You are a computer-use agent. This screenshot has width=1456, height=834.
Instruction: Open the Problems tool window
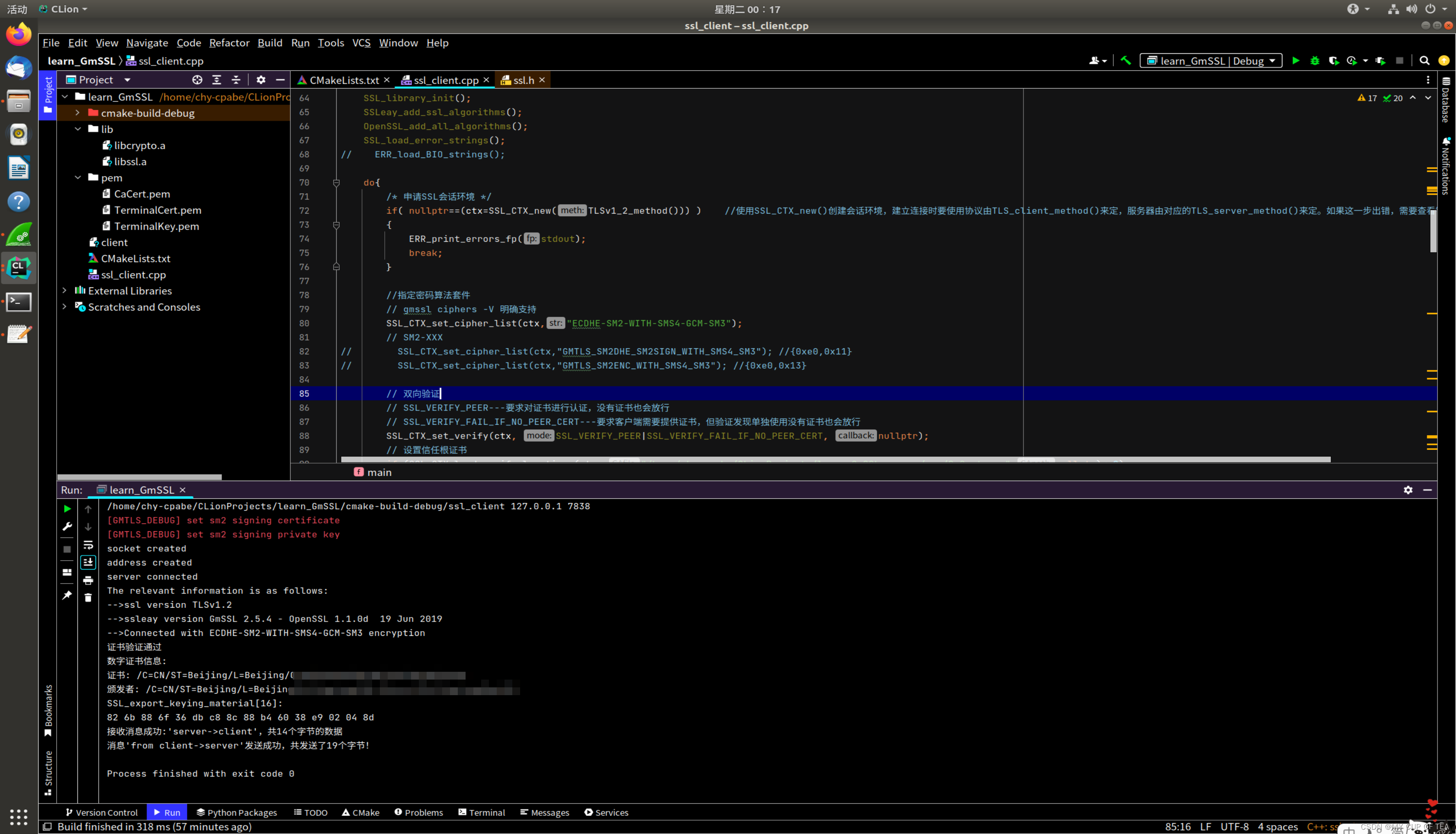pyautogui.click(x=419, y=812)
